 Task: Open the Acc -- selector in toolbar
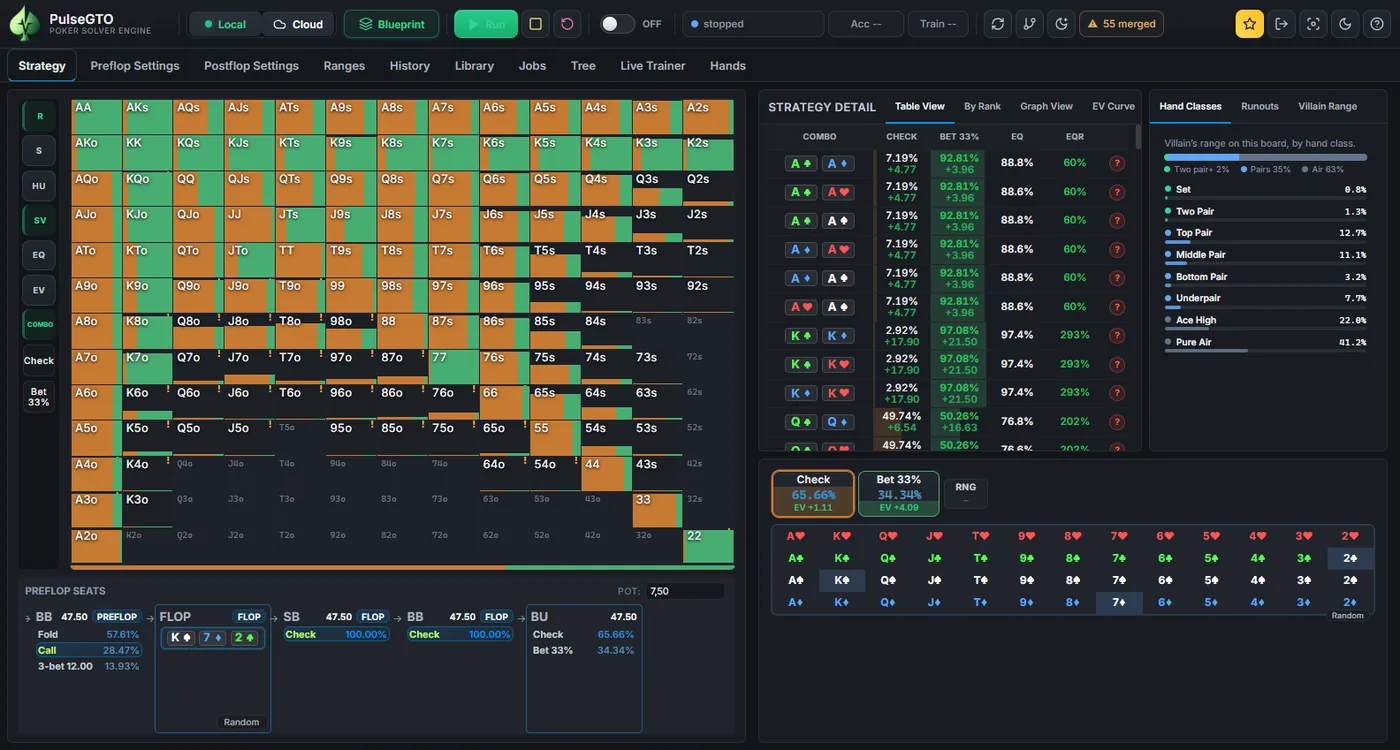pos(866,24)
